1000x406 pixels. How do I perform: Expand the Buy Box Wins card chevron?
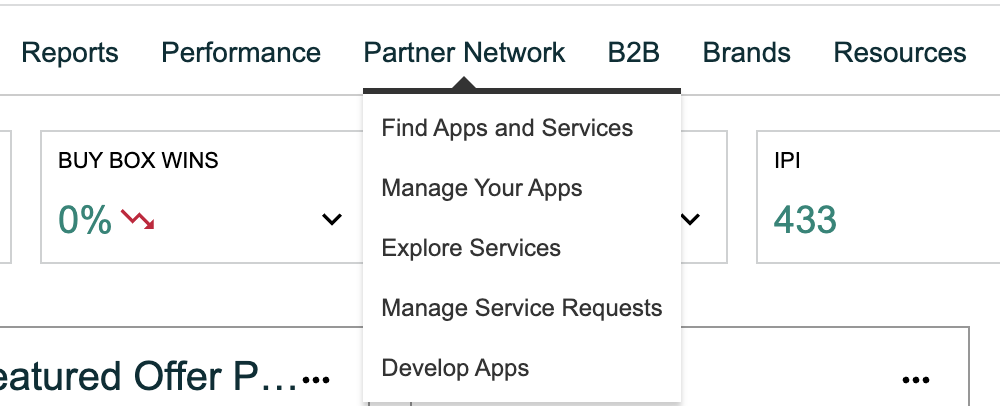point(332,219)
